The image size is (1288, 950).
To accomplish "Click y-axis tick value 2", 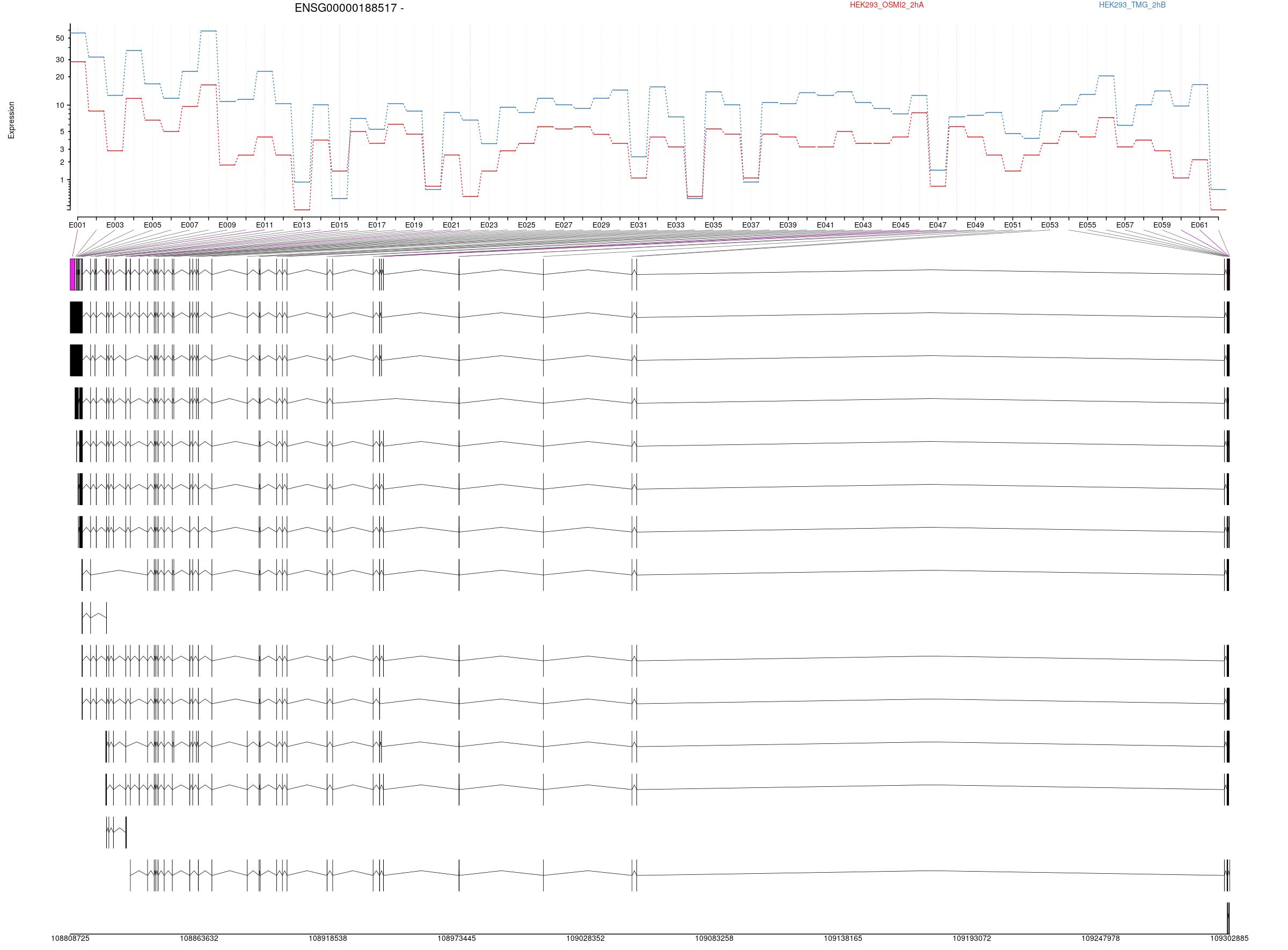I will click(62, 162).
